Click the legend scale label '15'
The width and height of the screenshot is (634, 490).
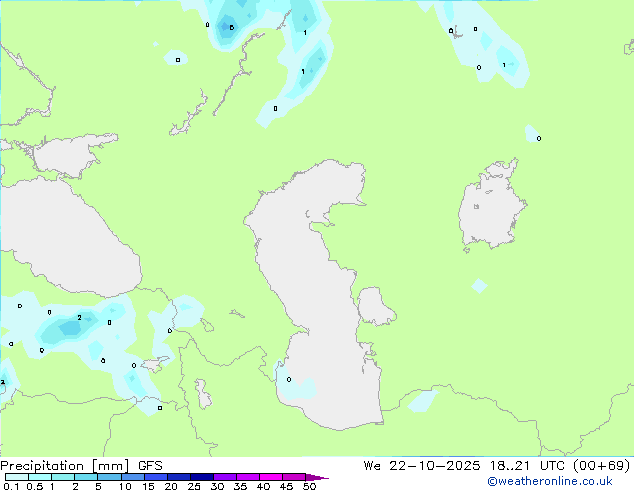point(148,486)
